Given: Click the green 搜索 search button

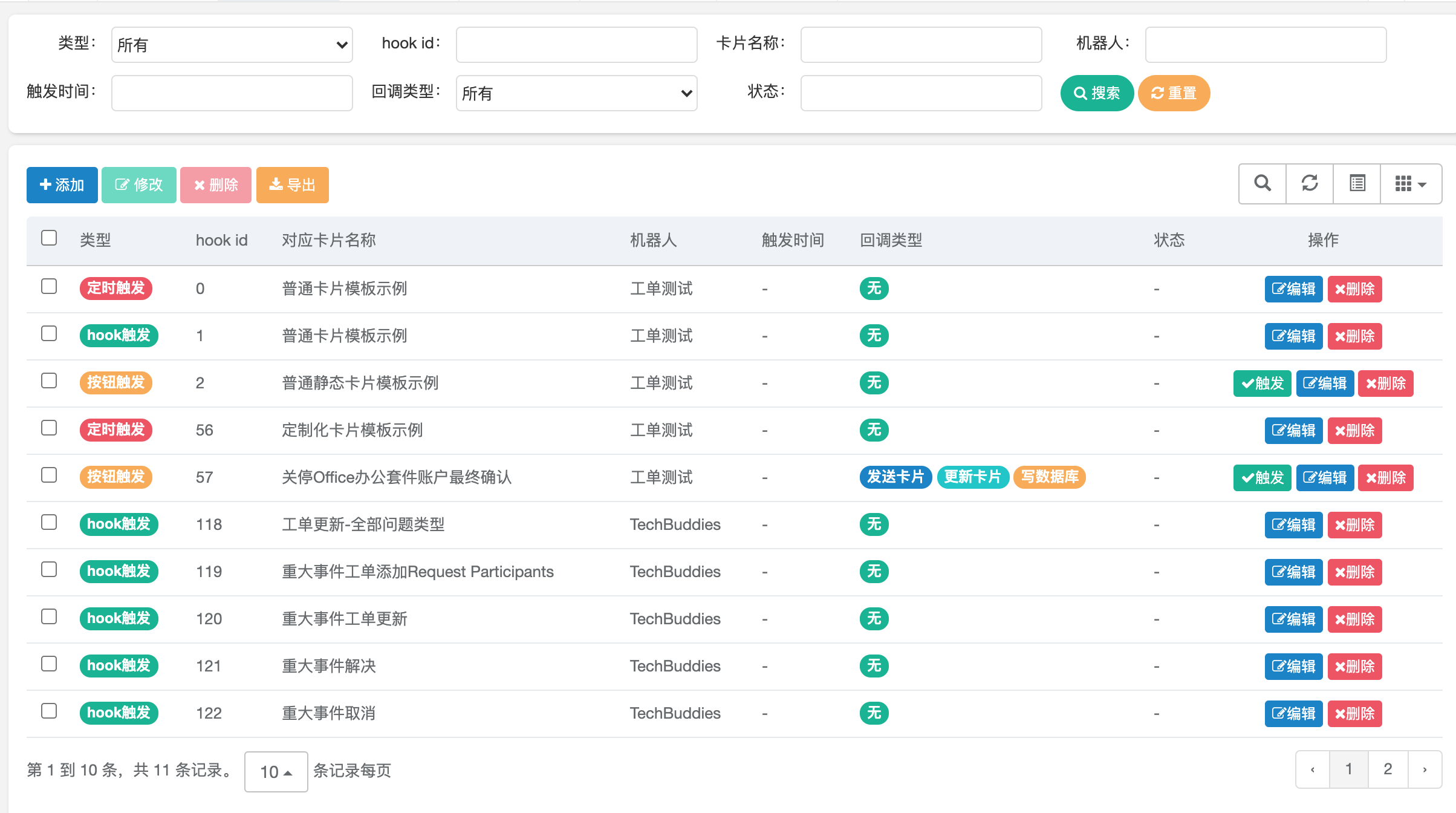Looking at the screenshot, I should (x=1096, y=93).
